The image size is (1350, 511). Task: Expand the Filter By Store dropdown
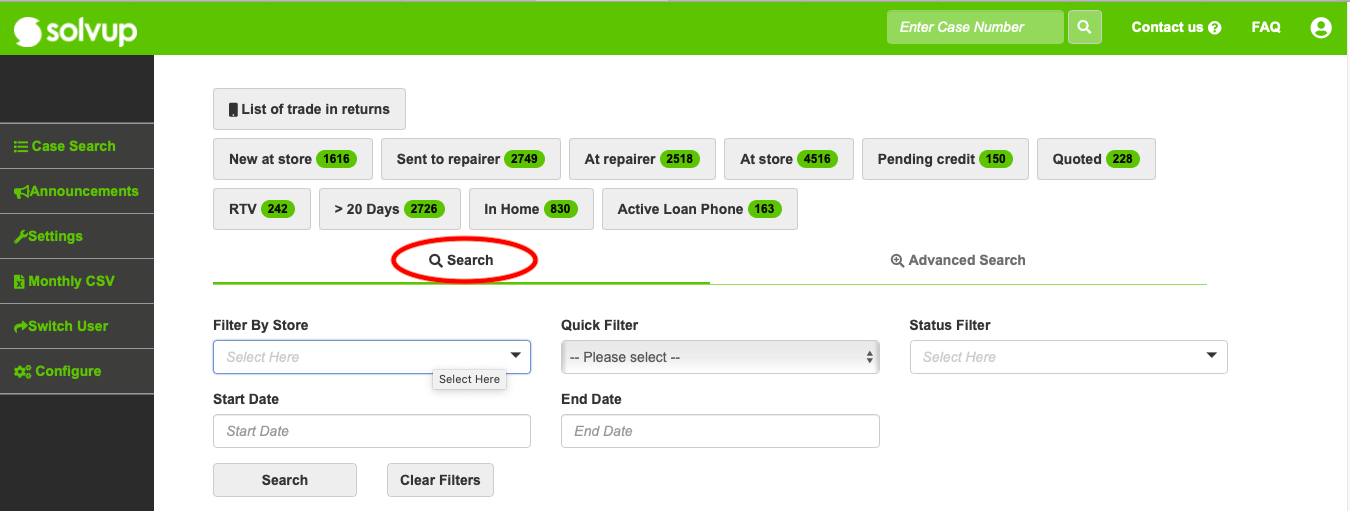pyautogui.click(x=372, y=357)
